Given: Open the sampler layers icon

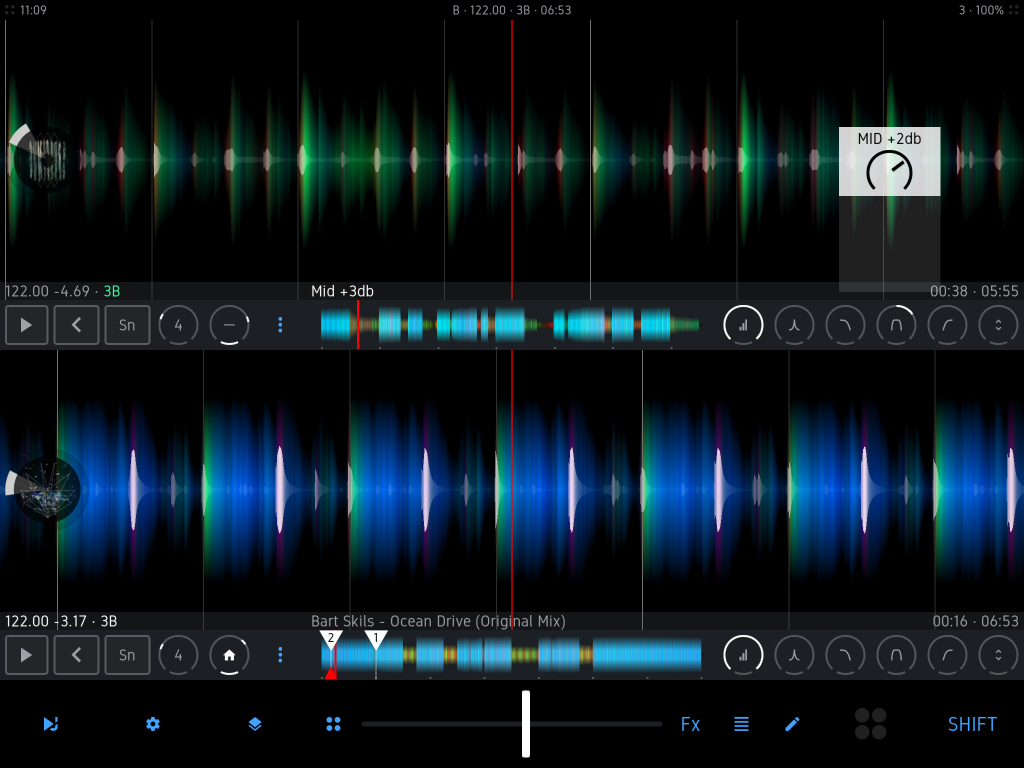Looking at the screenshot, I should [x=254, y=724].
